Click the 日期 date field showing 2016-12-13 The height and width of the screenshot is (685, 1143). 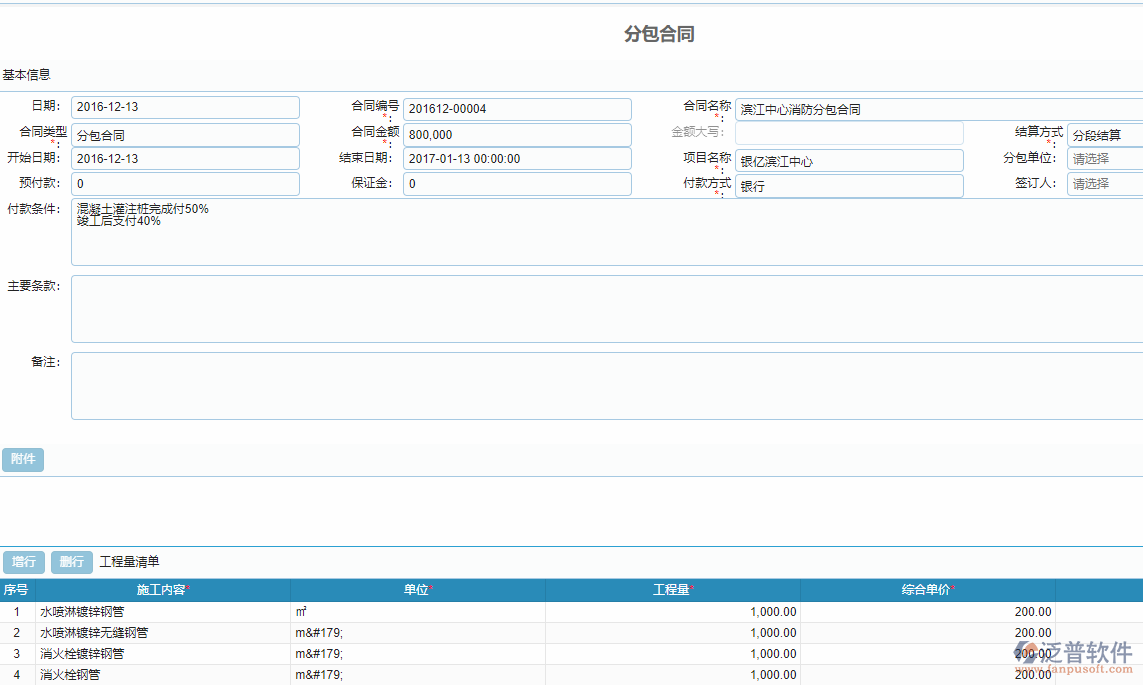[x=185, y=107]
